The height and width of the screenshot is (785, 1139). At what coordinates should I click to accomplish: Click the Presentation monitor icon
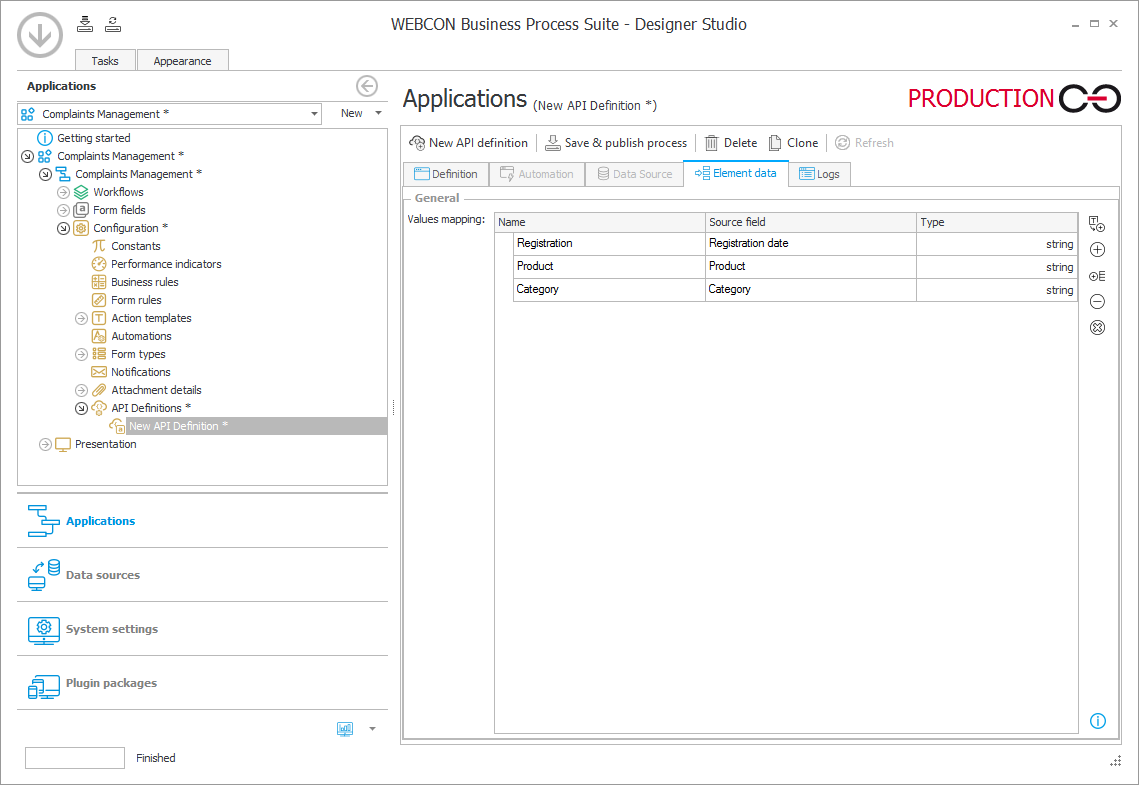63,444
